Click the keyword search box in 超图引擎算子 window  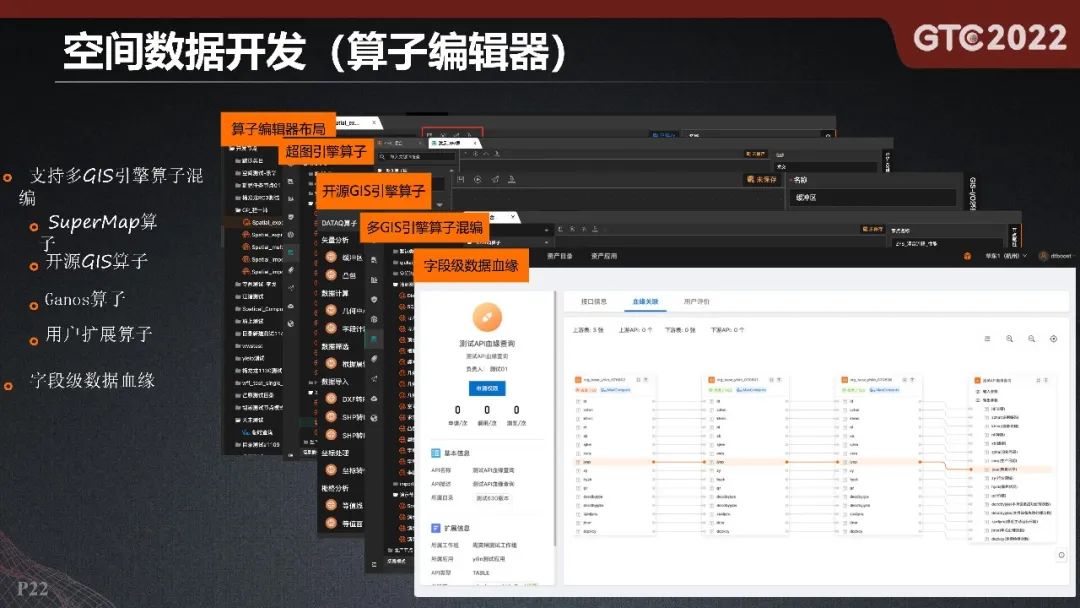(x=416, y=157)
